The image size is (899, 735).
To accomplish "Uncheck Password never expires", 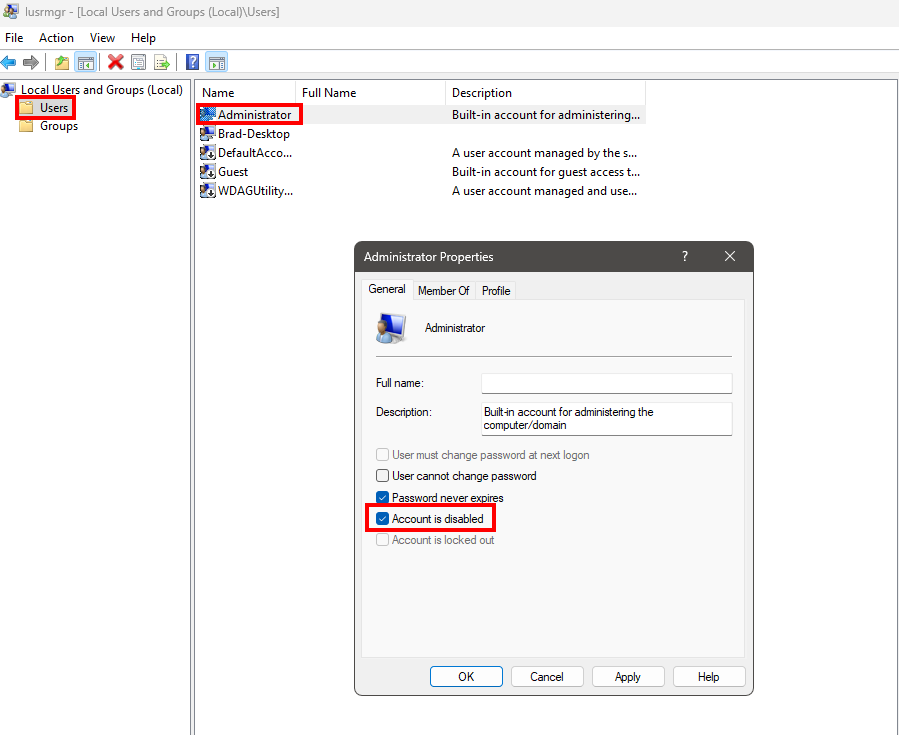I will coord(382,498).
